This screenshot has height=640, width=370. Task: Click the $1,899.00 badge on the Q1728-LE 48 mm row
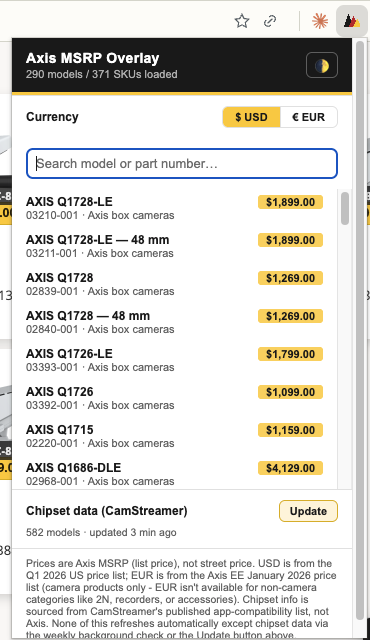click(290, 240)
